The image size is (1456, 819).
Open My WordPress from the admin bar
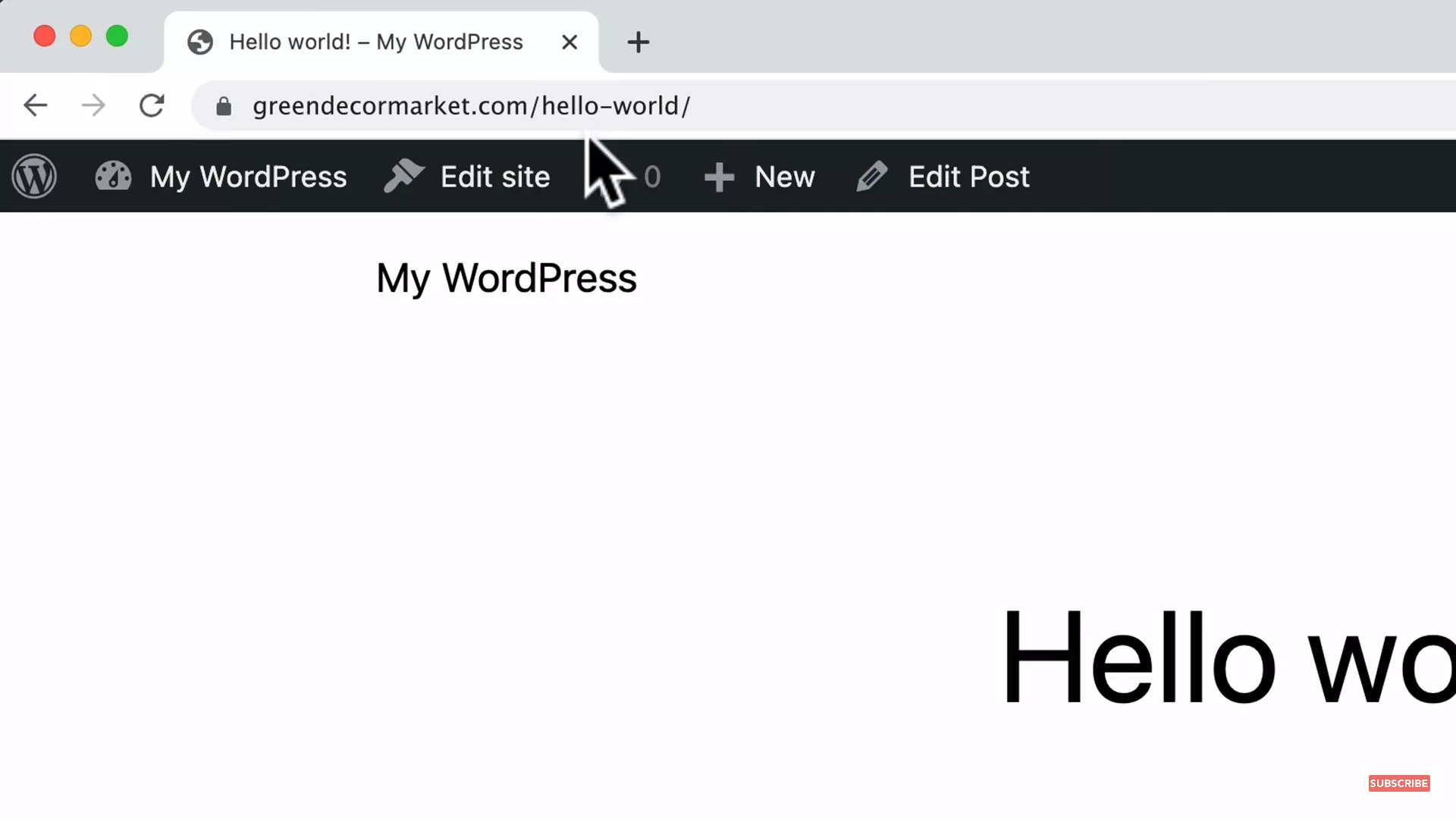click(249, 176)
